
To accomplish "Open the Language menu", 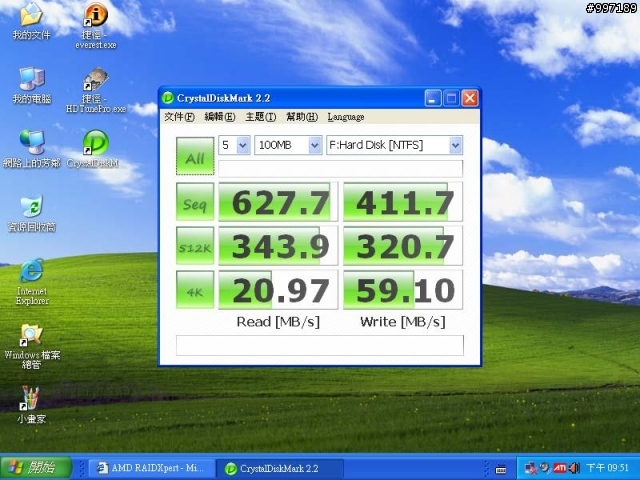I will [x=346, y=117].
